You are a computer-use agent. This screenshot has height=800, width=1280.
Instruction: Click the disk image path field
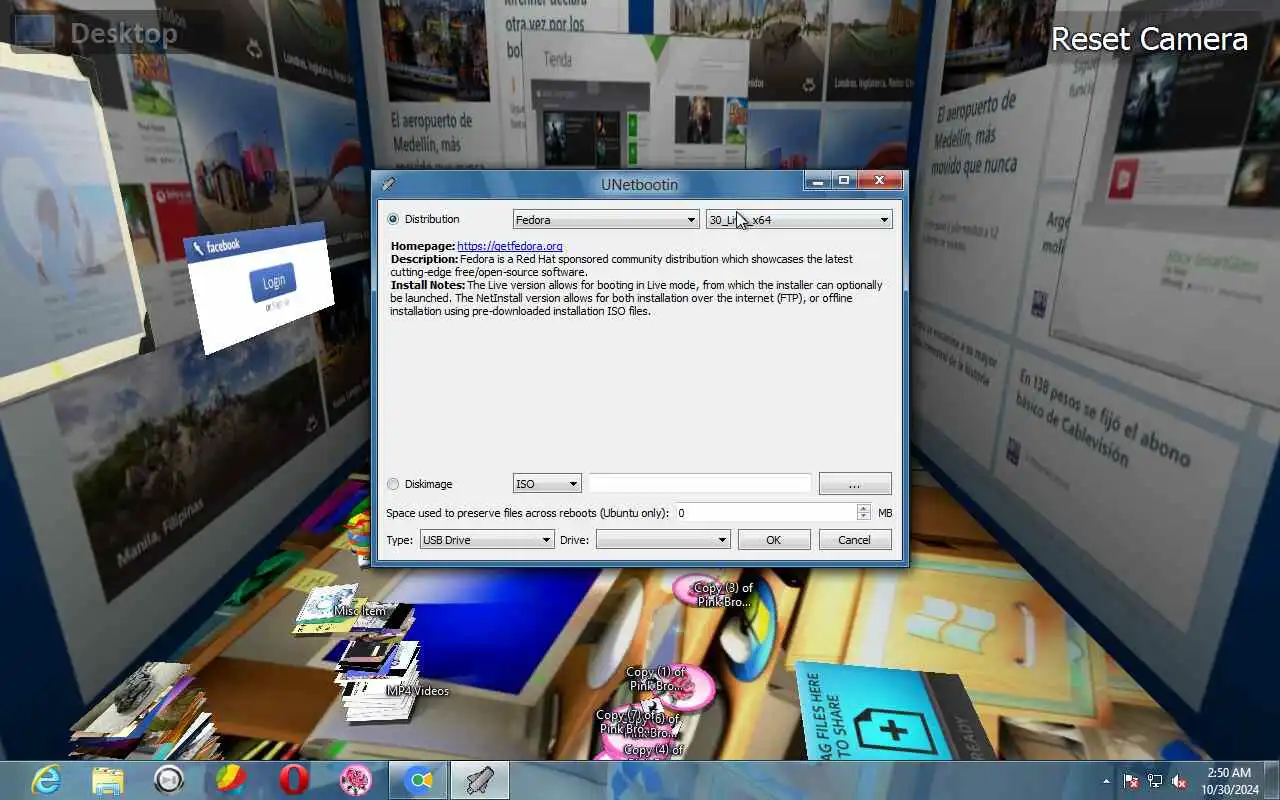pos(700,484)
